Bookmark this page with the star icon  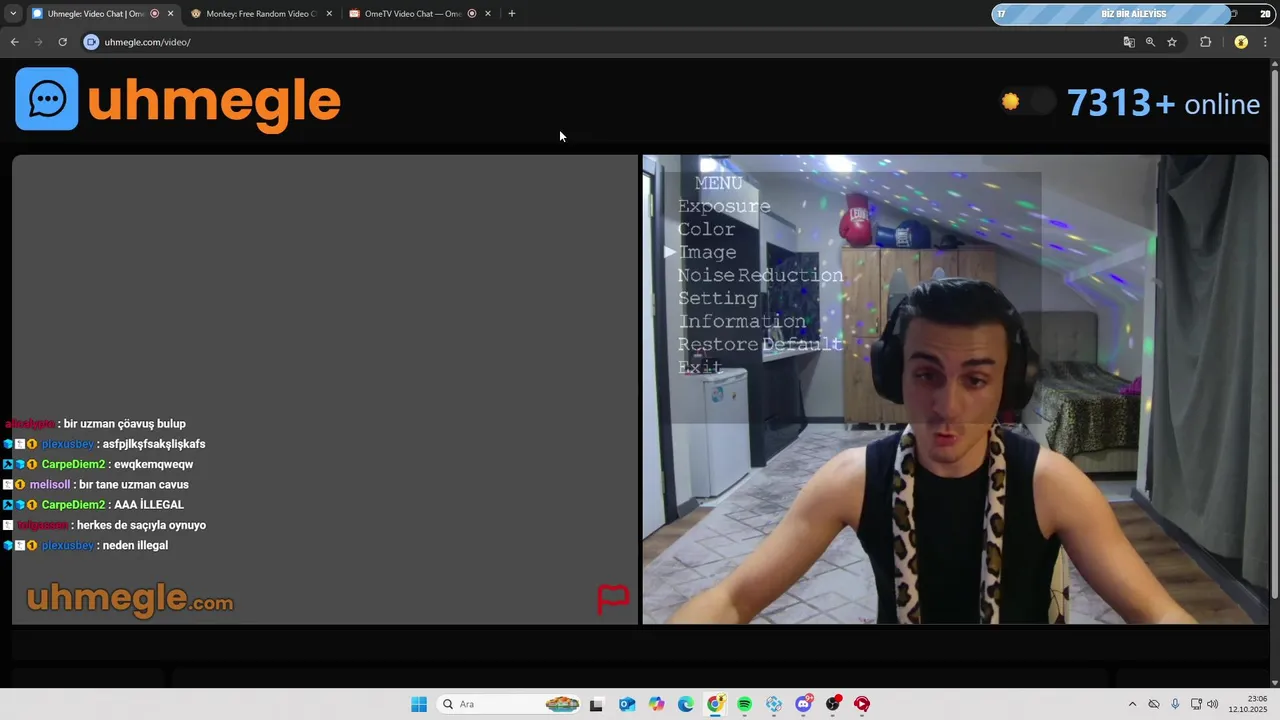(x=1172, y=42)
